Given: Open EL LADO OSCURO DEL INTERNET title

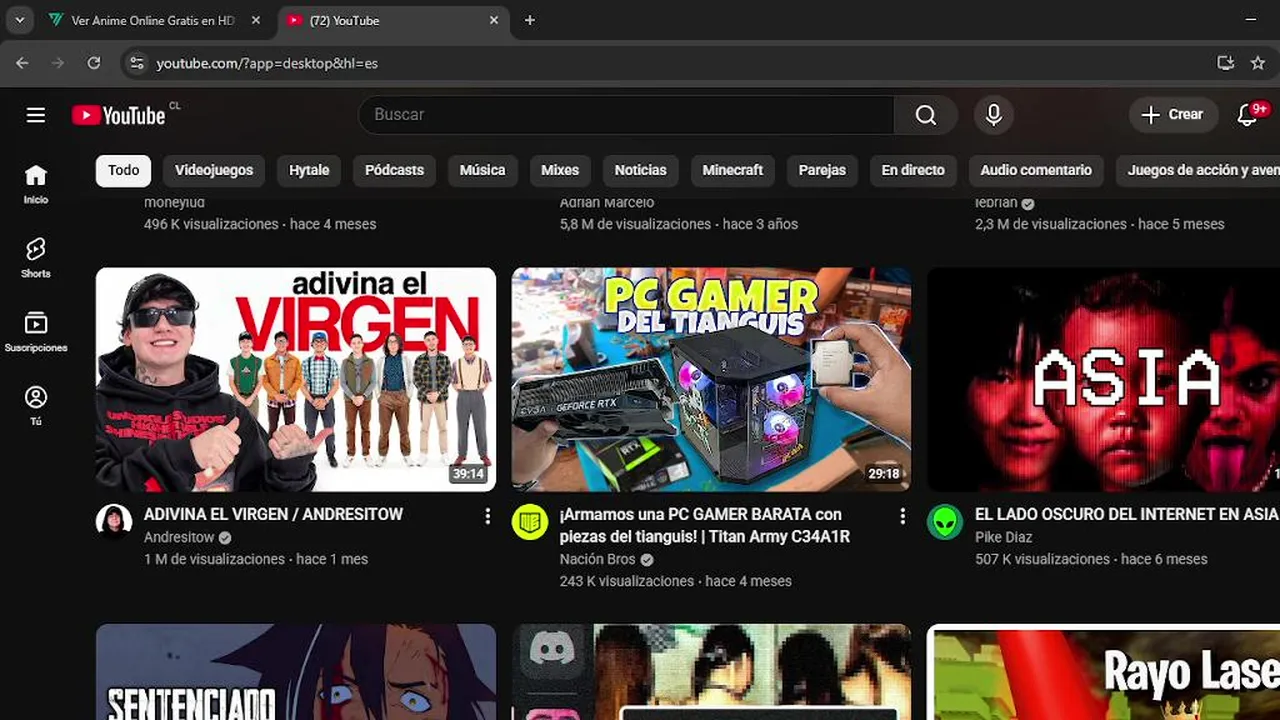Looking at the screenshot, I should coord(1127,514).
